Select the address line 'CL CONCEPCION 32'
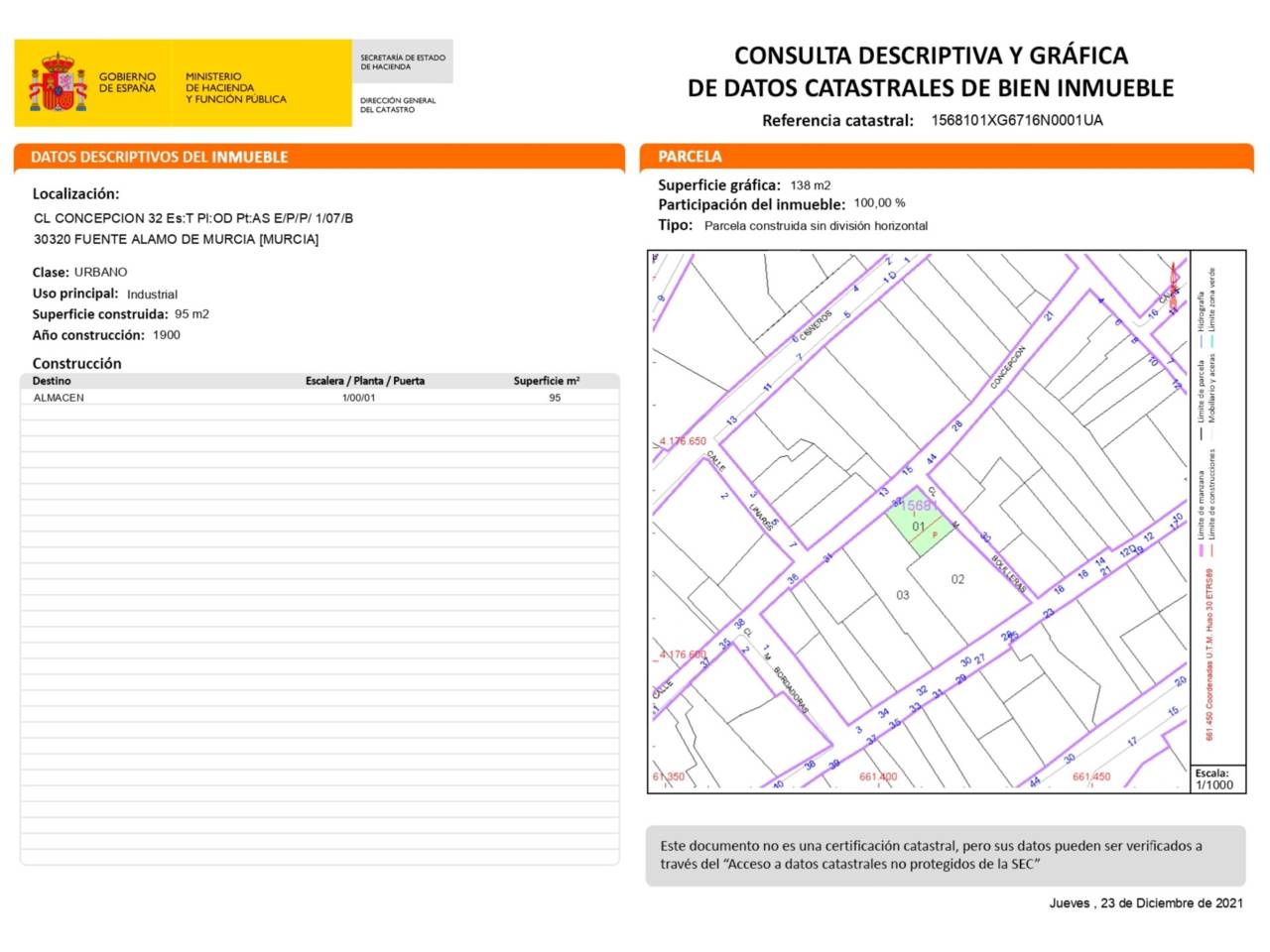Screen dimensions: 1270x952 pos(98,218)
